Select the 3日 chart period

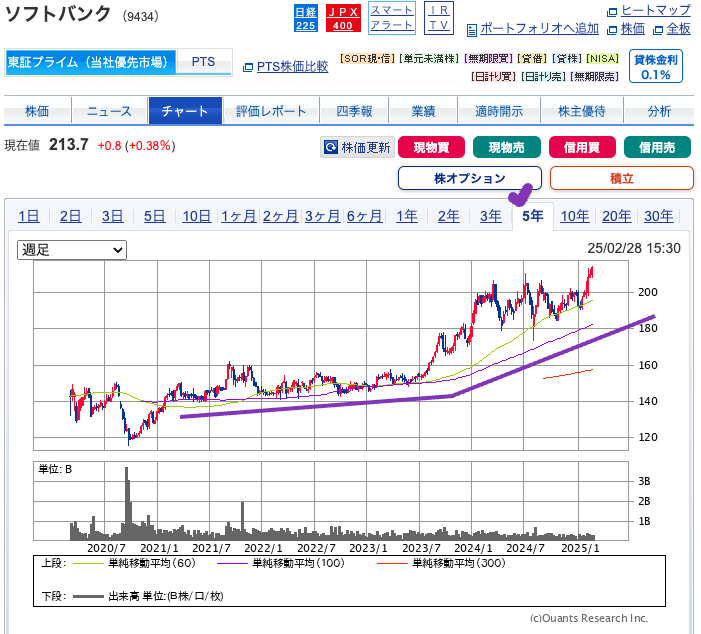(x=112, y=216)
